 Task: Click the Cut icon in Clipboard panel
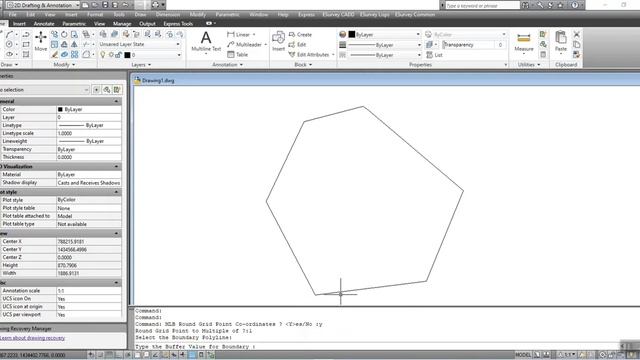click(x=576, y=34)
